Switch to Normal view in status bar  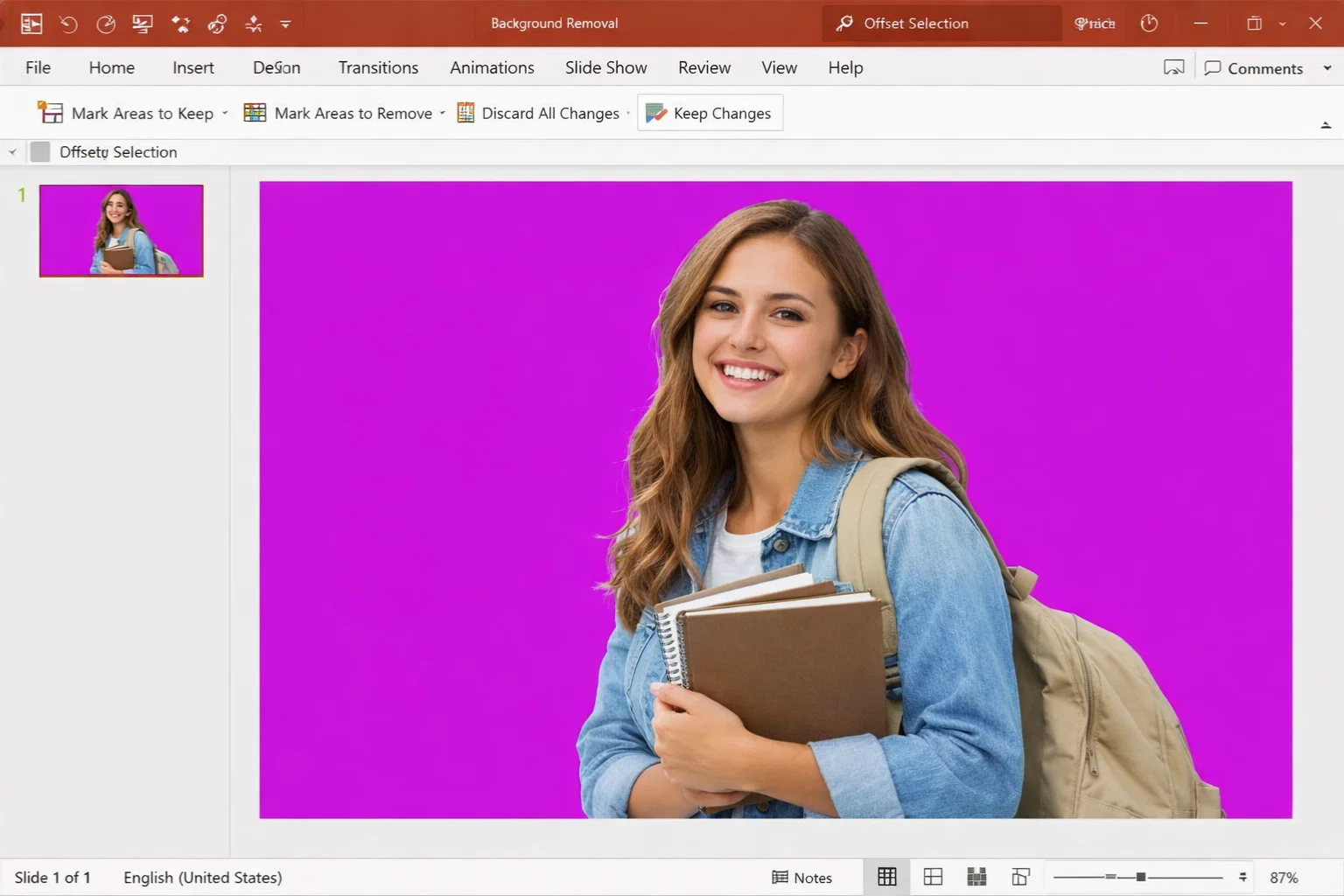[x=886, y=877]
